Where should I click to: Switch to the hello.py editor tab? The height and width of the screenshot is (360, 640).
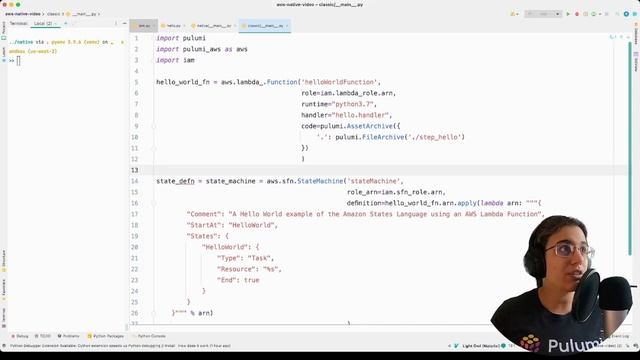click(173, 26)
